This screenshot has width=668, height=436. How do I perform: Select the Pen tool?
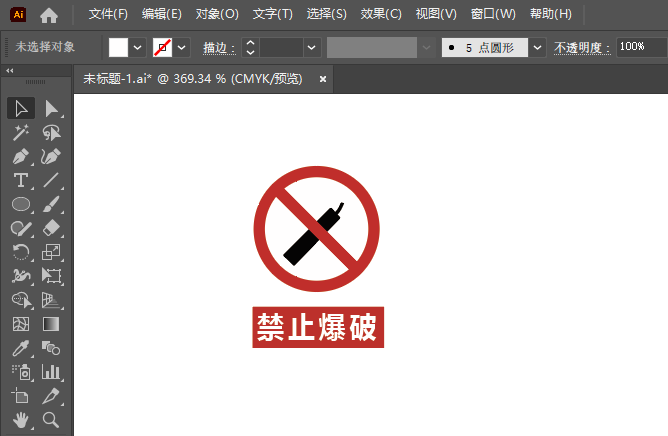tap(21, 156)
